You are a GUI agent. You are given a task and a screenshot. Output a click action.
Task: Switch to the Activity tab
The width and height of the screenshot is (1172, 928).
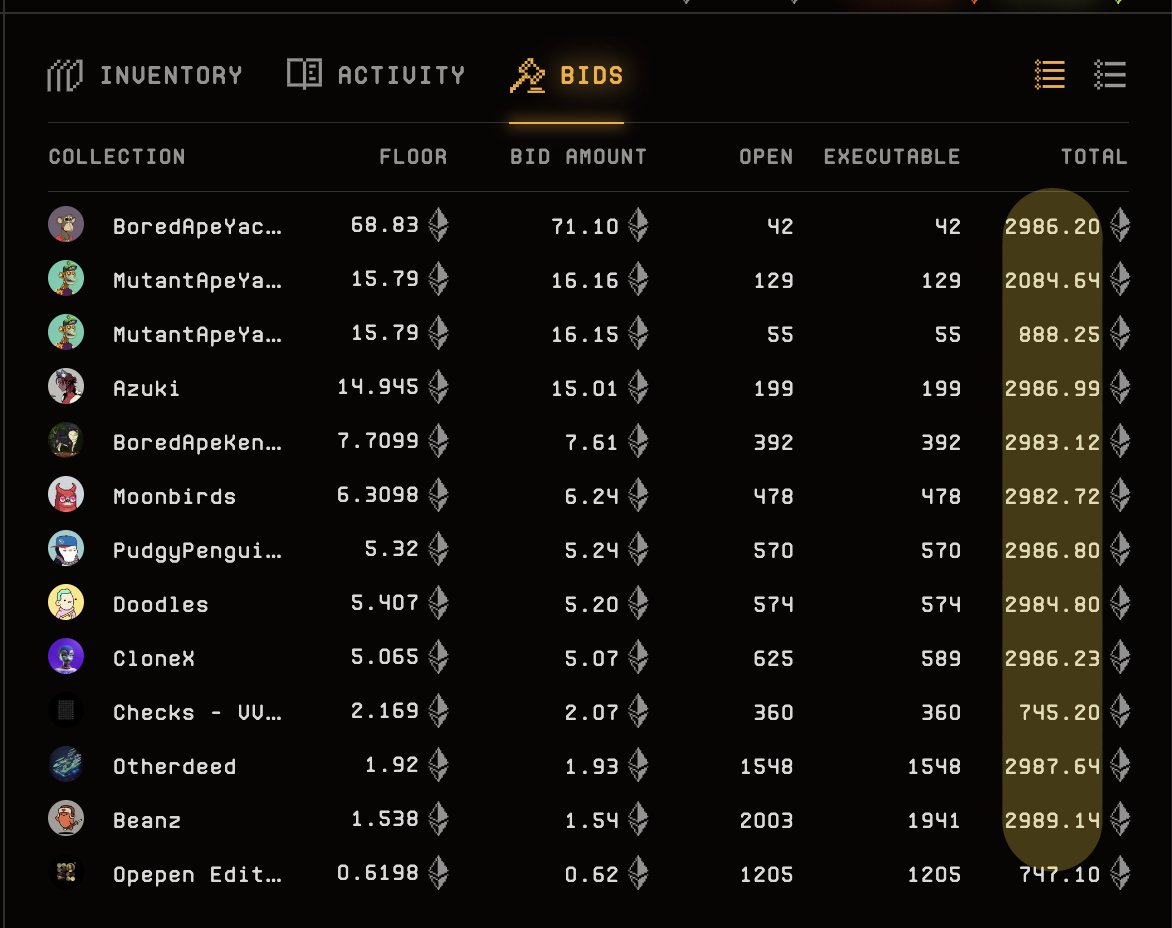click(376, 75)
